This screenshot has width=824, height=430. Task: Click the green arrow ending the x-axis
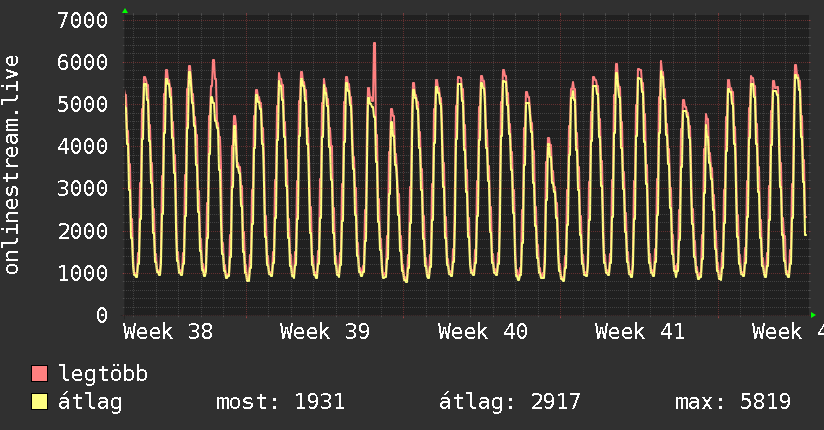[x=812, y=315]
